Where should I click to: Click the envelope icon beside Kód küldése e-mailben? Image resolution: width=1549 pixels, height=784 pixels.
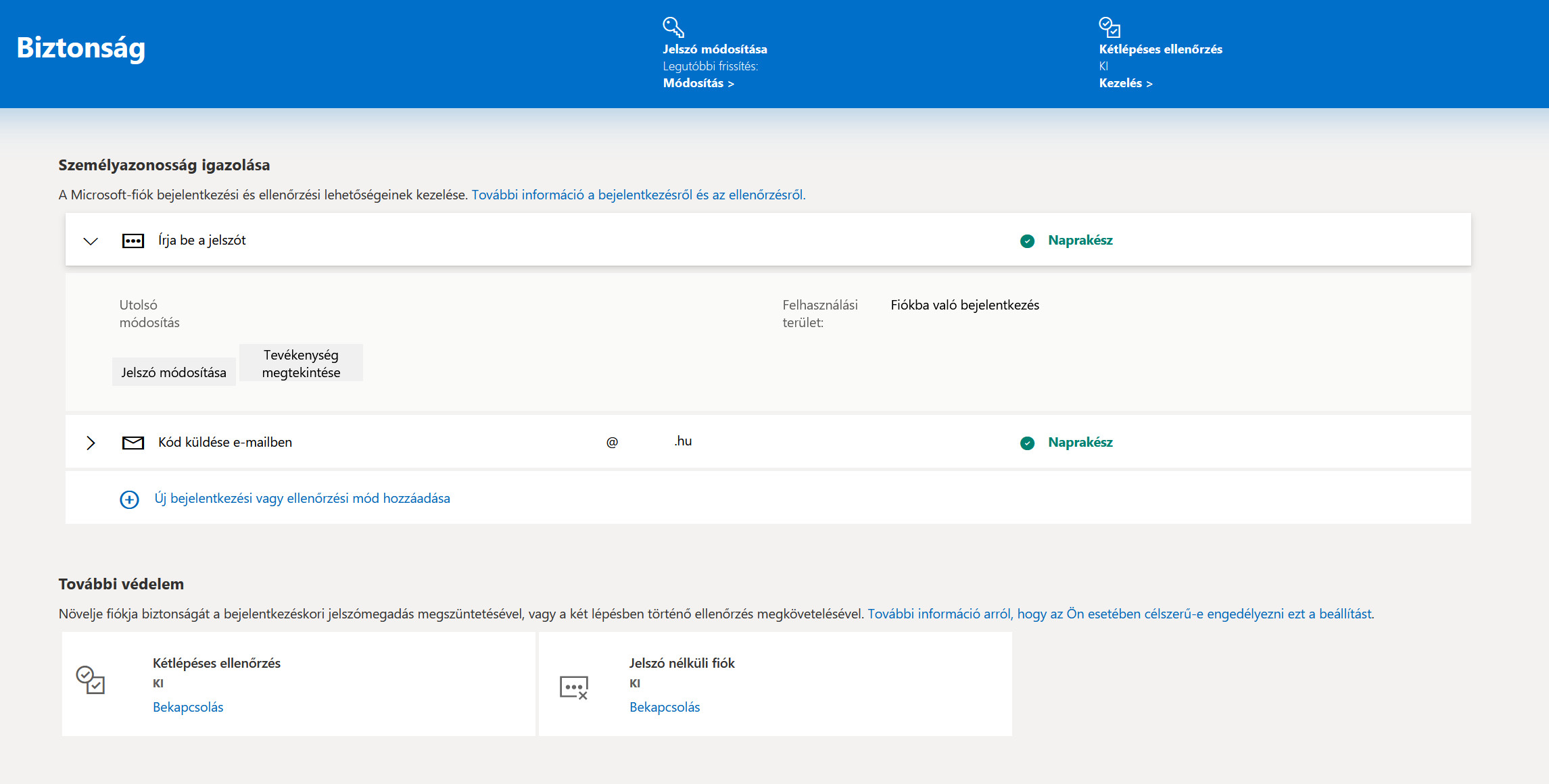pyautogui.click(x=133, y=443)
